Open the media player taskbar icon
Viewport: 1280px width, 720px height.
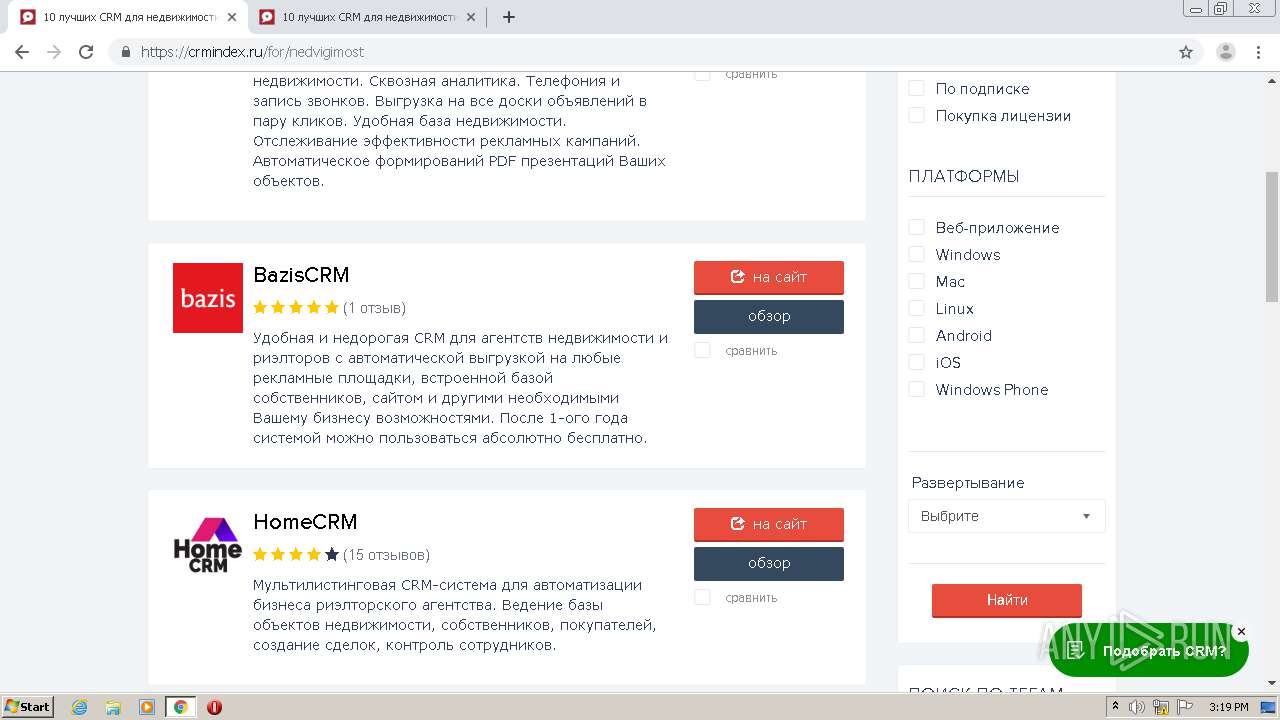tap(147, 707)
